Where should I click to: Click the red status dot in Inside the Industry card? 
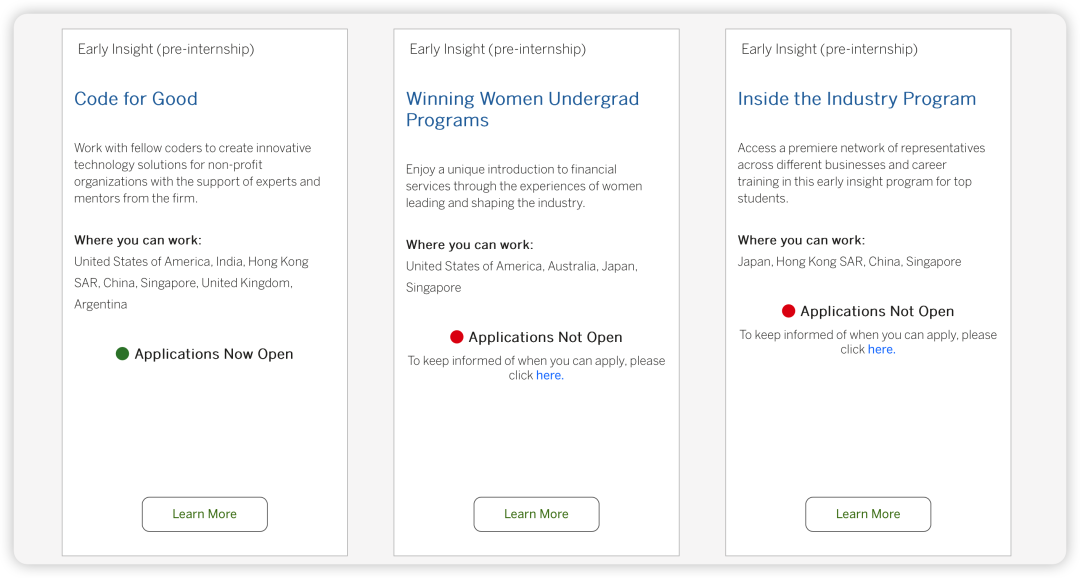(x=789, y=311)
